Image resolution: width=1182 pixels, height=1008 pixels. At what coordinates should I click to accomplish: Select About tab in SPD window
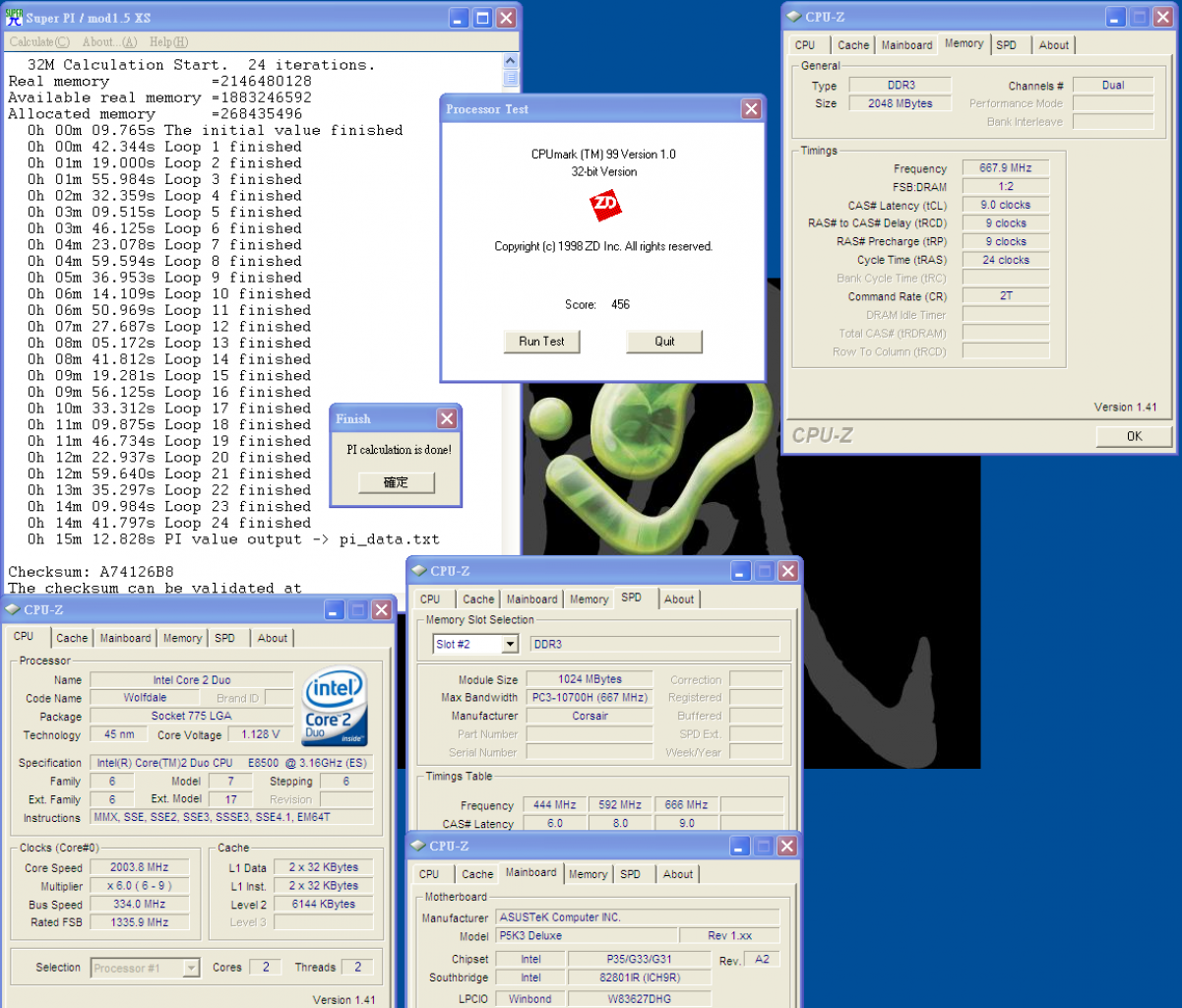point(679,599)
